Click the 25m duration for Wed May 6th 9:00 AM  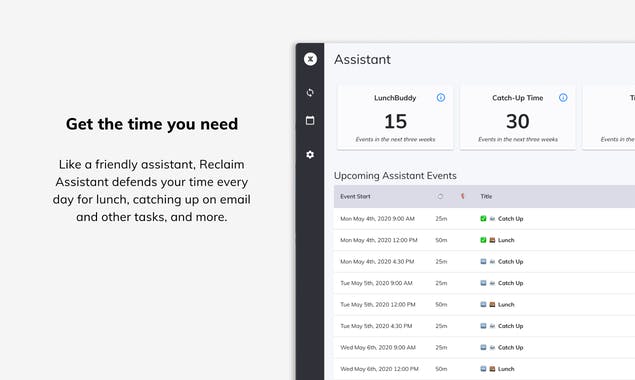pyautogui.click(x=441, y=348)
